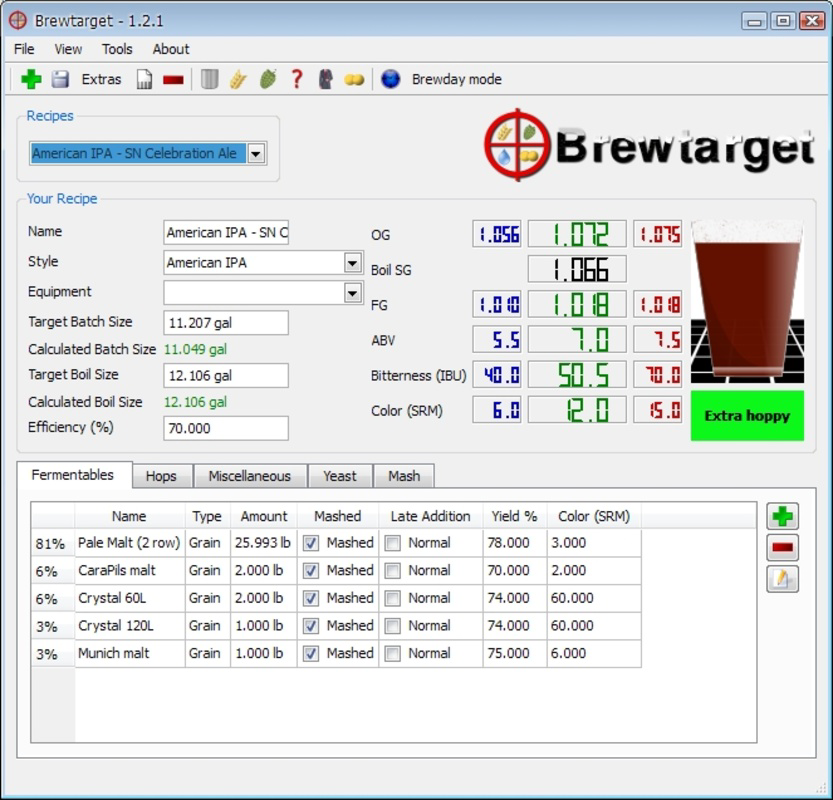Open the View menu
Screen dimensions: 833x800
(x=68, y=49)
